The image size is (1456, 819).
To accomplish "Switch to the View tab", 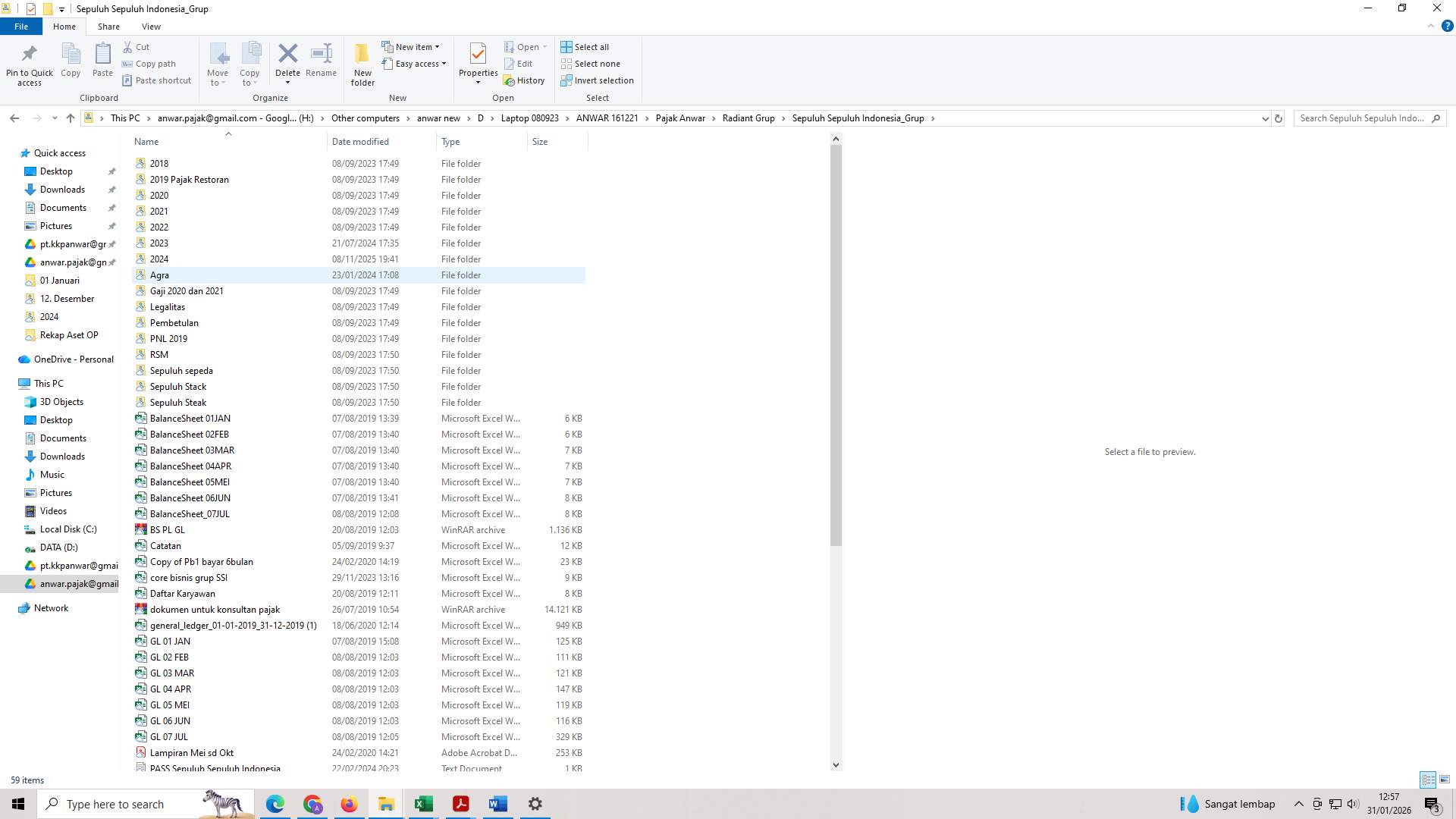I will click(x=151, y=26).
